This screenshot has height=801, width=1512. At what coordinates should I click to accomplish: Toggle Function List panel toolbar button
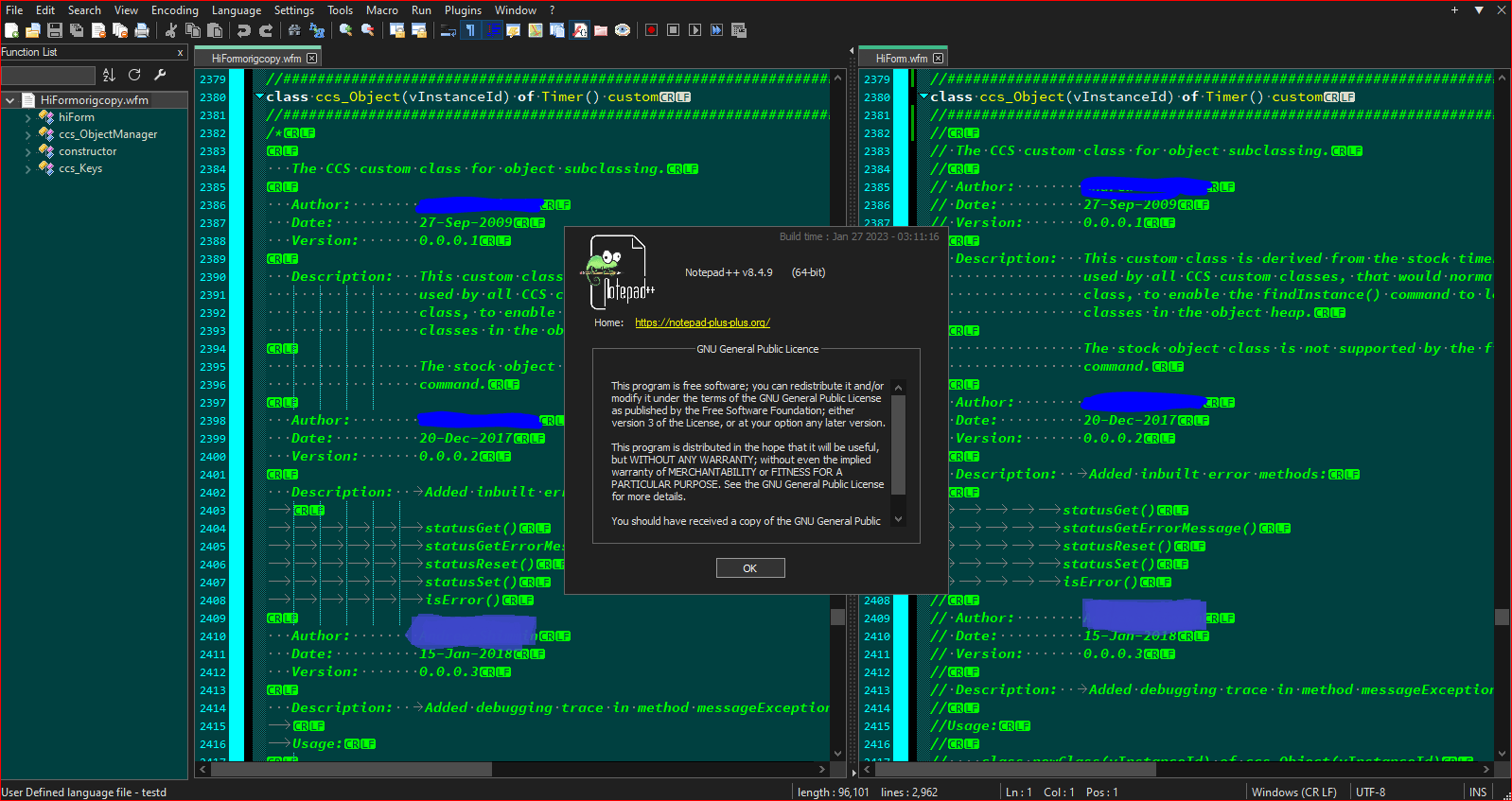pyautogui.click(x=579, y=30)
